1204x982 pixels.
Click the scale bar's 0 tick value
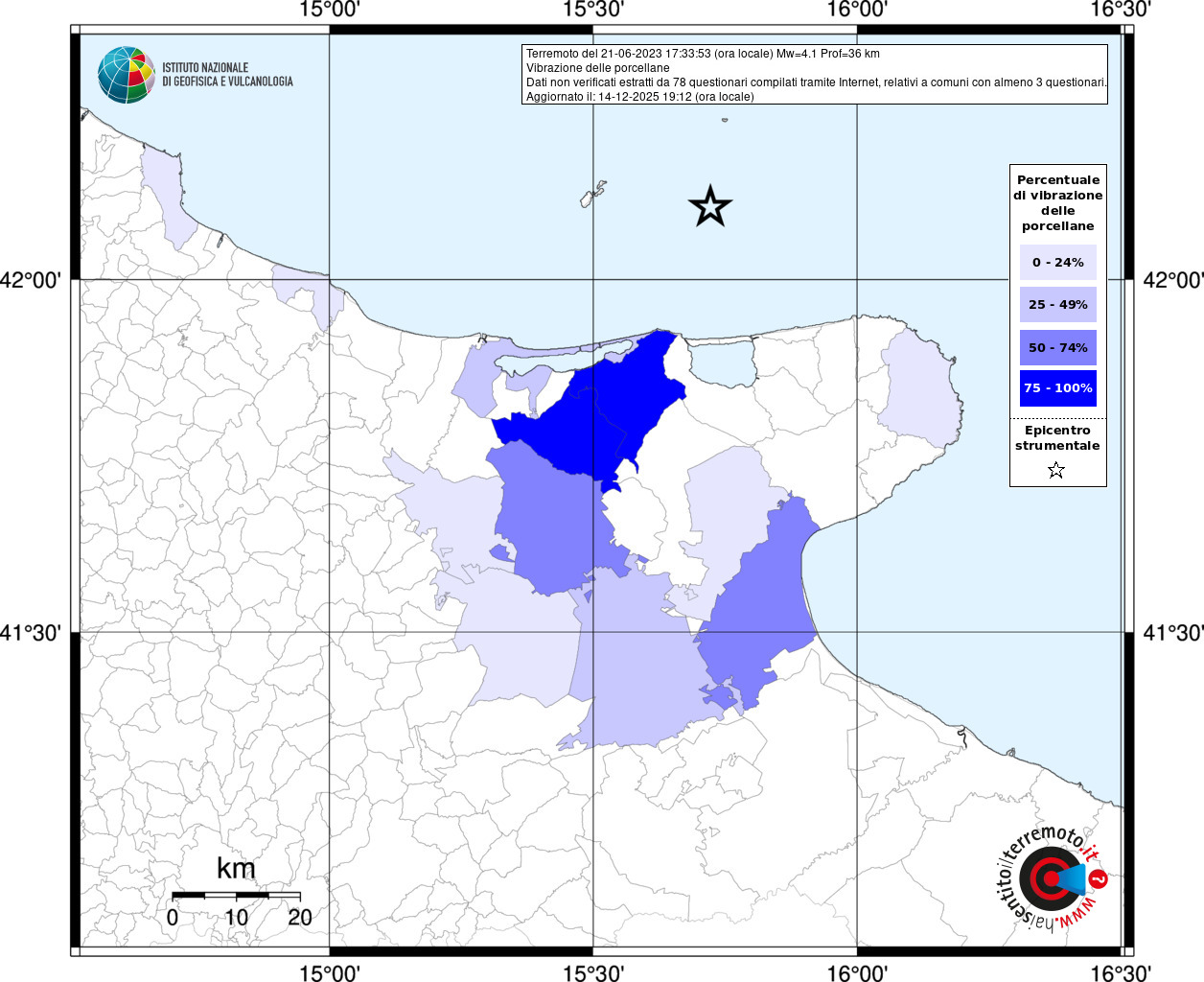tap(173, 917)
